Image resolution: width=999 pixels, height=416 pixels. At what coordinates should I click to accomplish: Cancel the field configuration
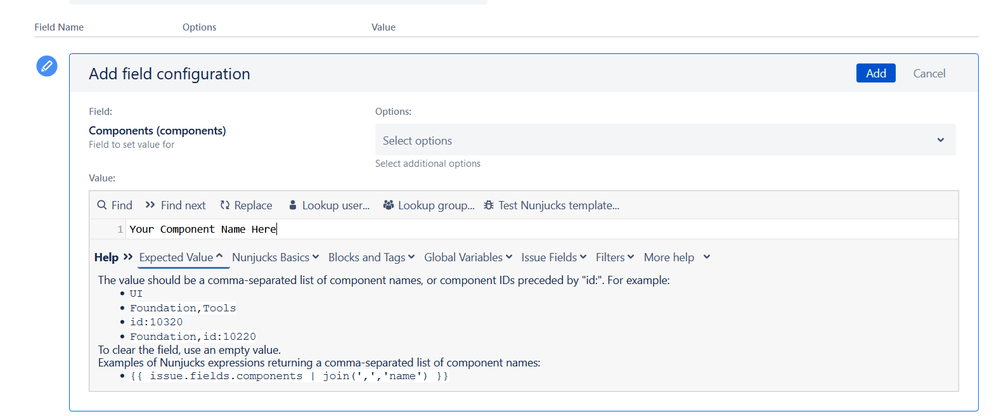929,73
